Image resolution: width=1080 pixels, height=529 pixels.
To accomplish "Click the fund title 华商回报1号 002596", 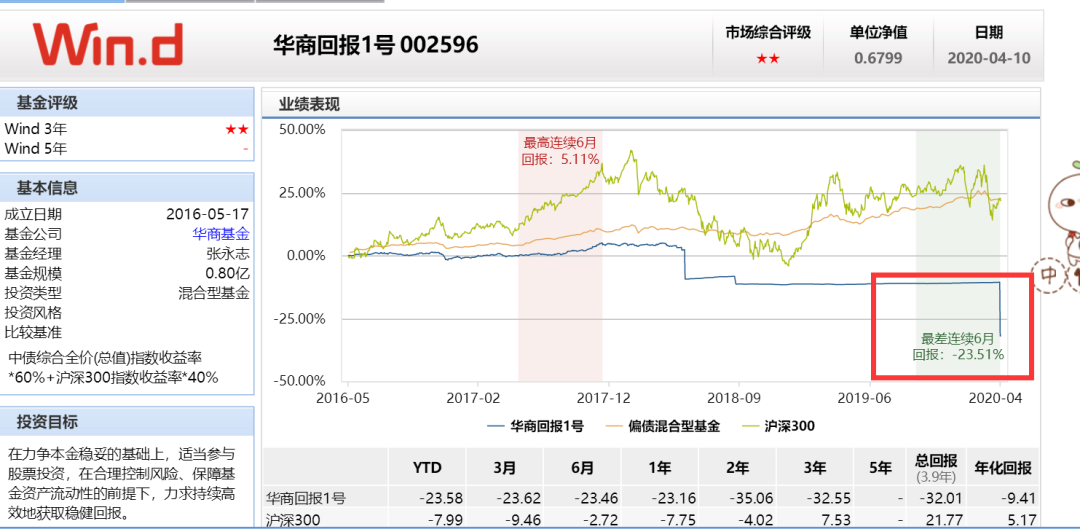I will tap(376, 45).
